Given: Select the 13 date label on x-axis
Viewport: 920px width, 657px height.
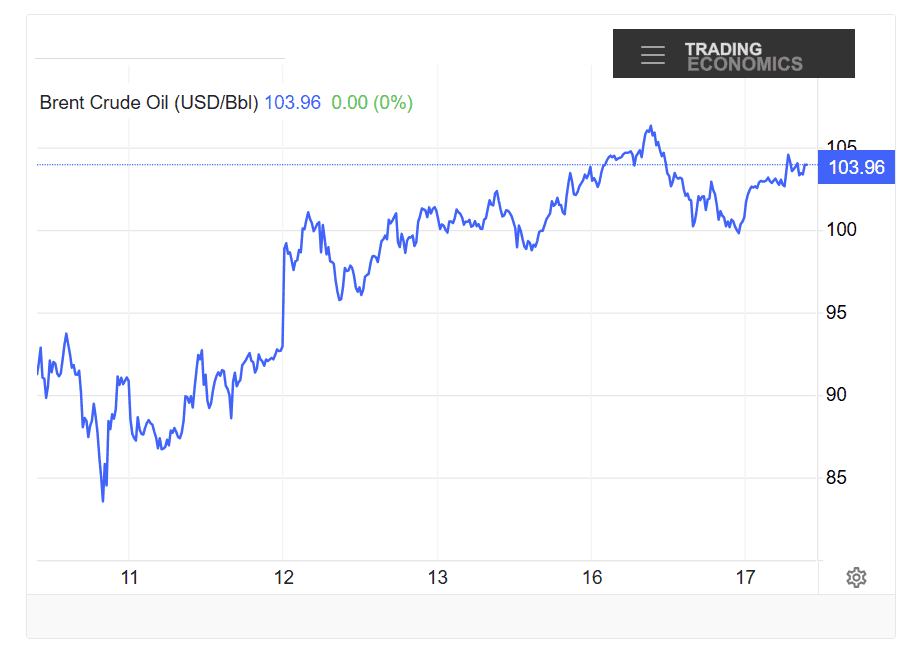Looking at the screenshot, I should 438,577.
